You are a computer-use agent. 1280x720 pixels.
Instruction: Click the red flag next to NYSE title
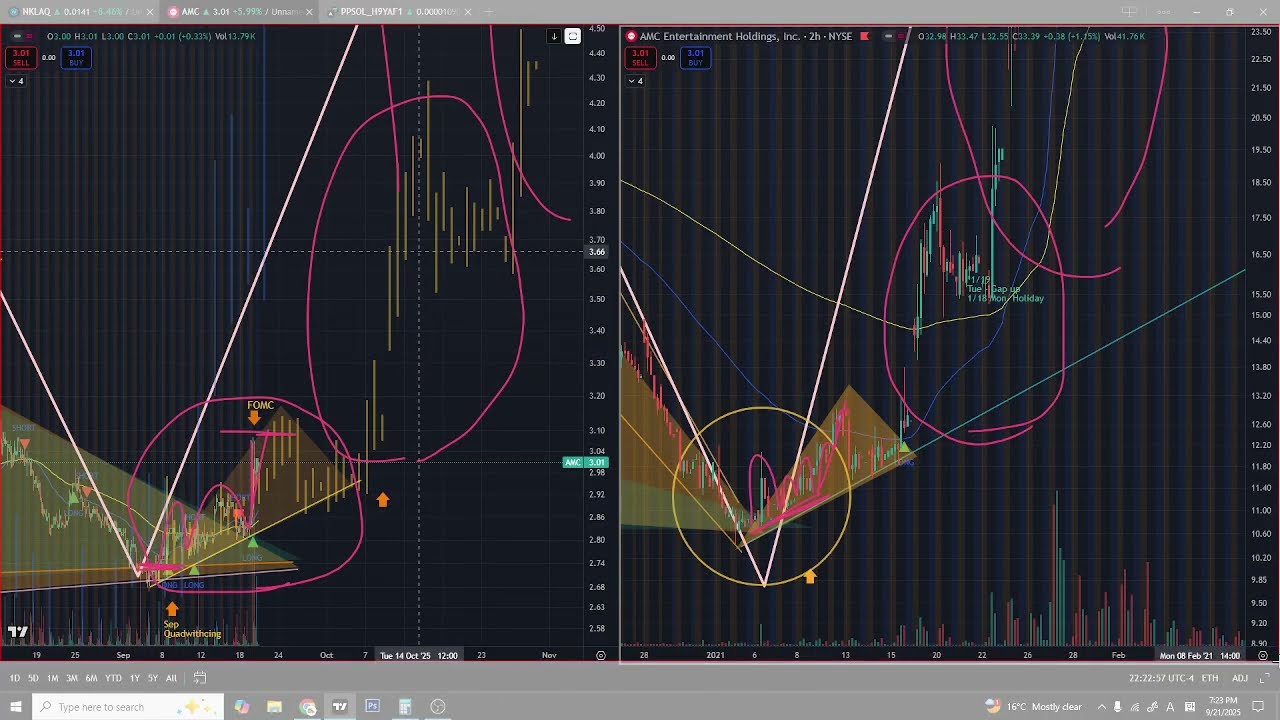[x=864, y=36]
